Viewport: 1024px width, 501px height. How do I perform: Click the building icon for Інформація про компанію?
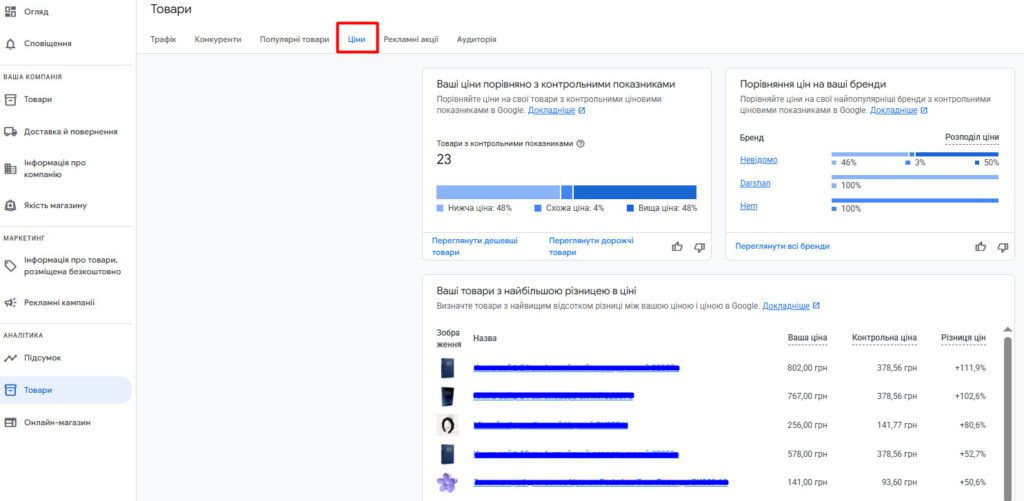click(x=10, y=169)
